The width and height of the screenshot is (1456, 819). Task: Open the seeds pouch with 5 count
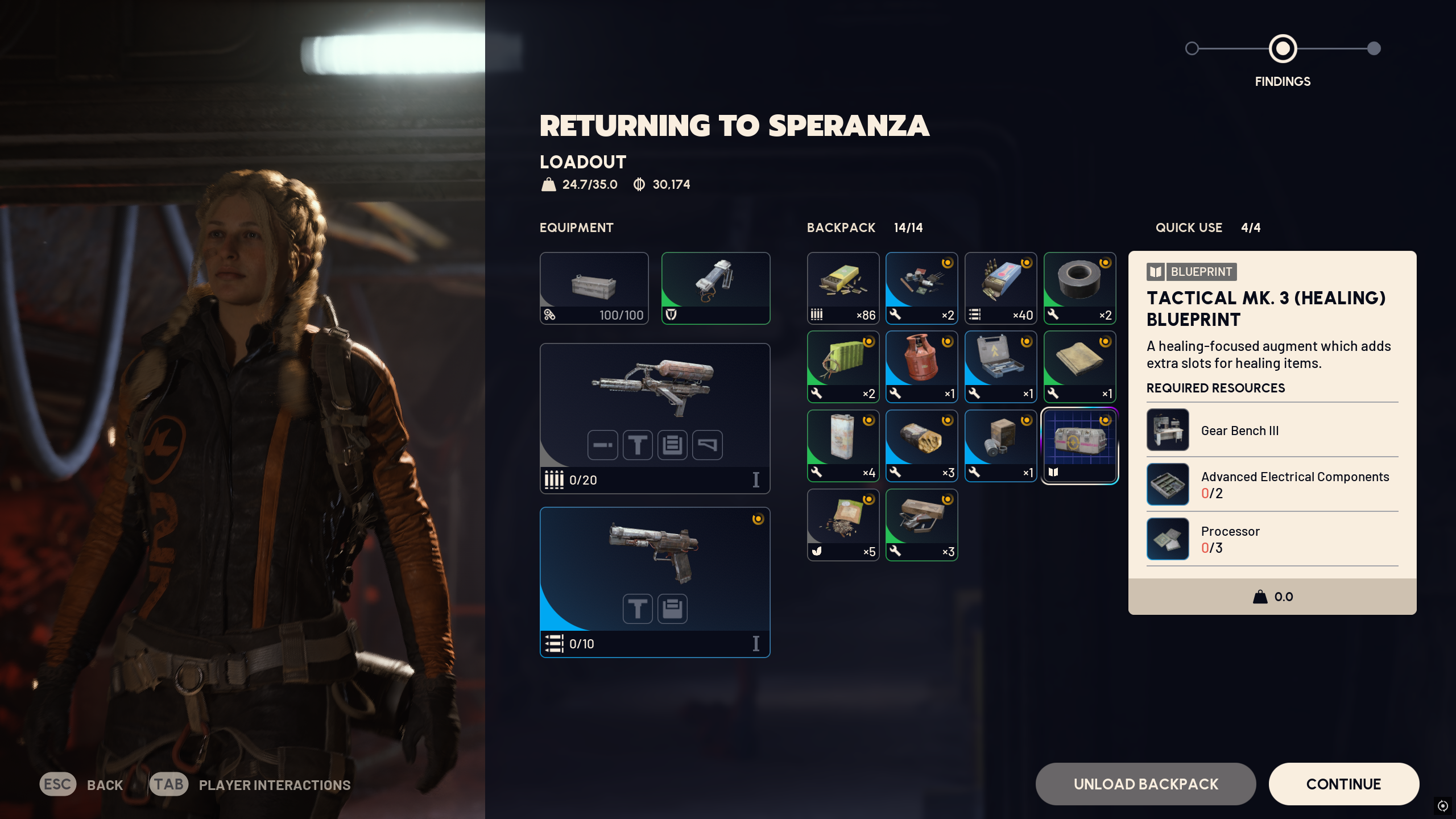point(843,525)
